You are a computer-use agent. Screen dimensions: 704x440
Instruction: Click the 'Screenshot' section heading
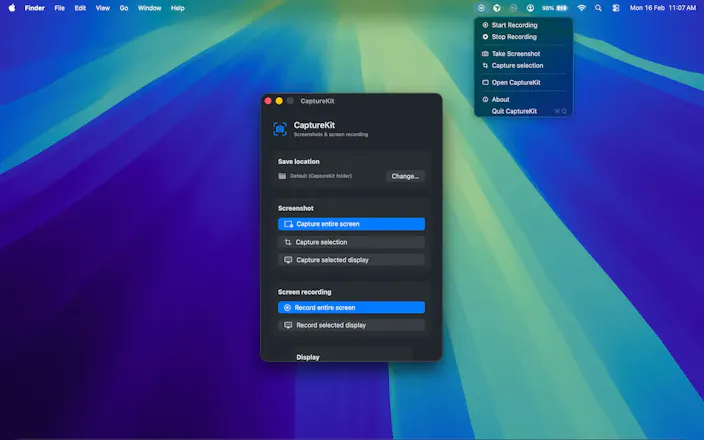pyautogui.click(x=295, y=208)
